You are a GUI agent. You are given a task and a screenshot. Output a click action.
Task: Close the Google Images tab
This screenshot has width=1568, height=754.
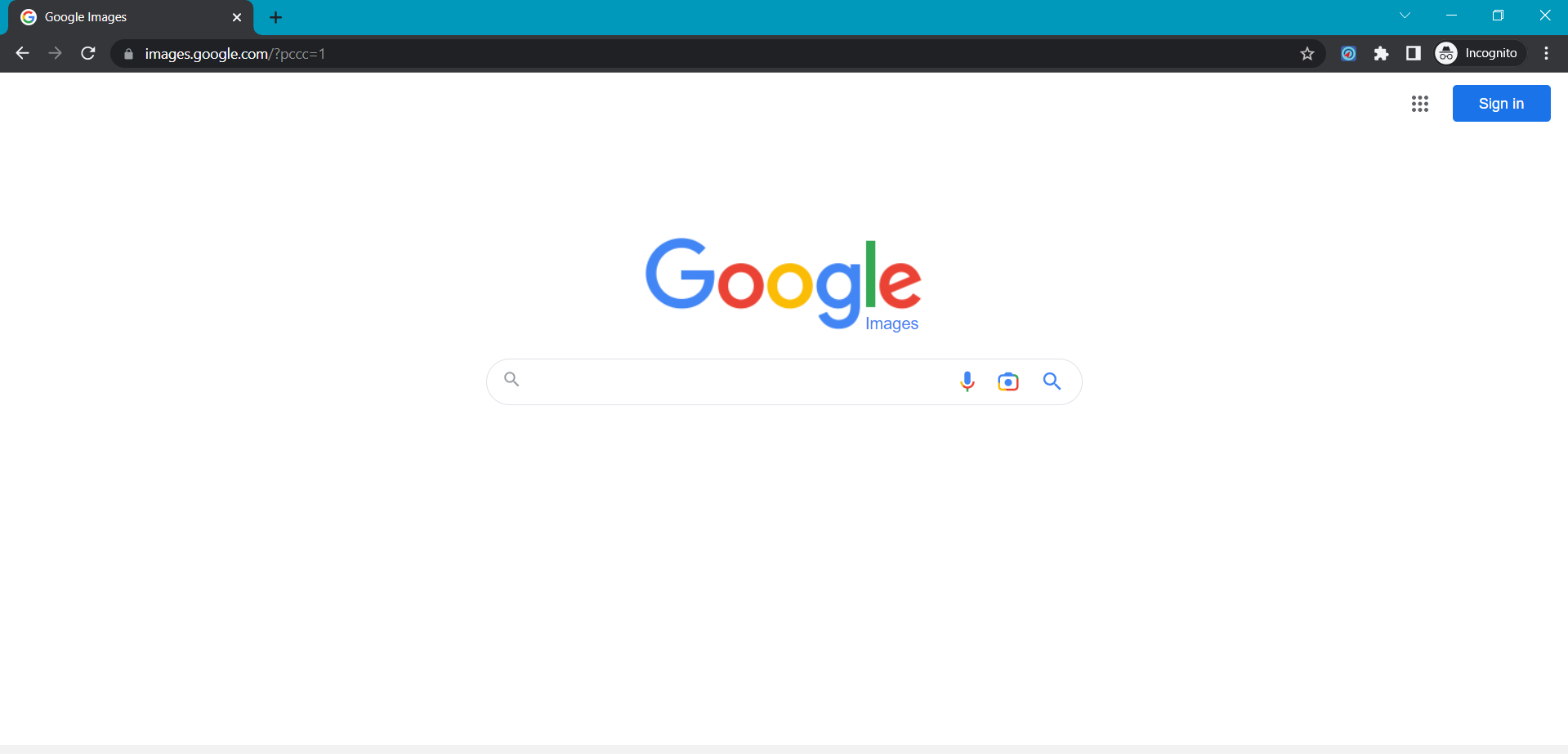click(237, 18)
